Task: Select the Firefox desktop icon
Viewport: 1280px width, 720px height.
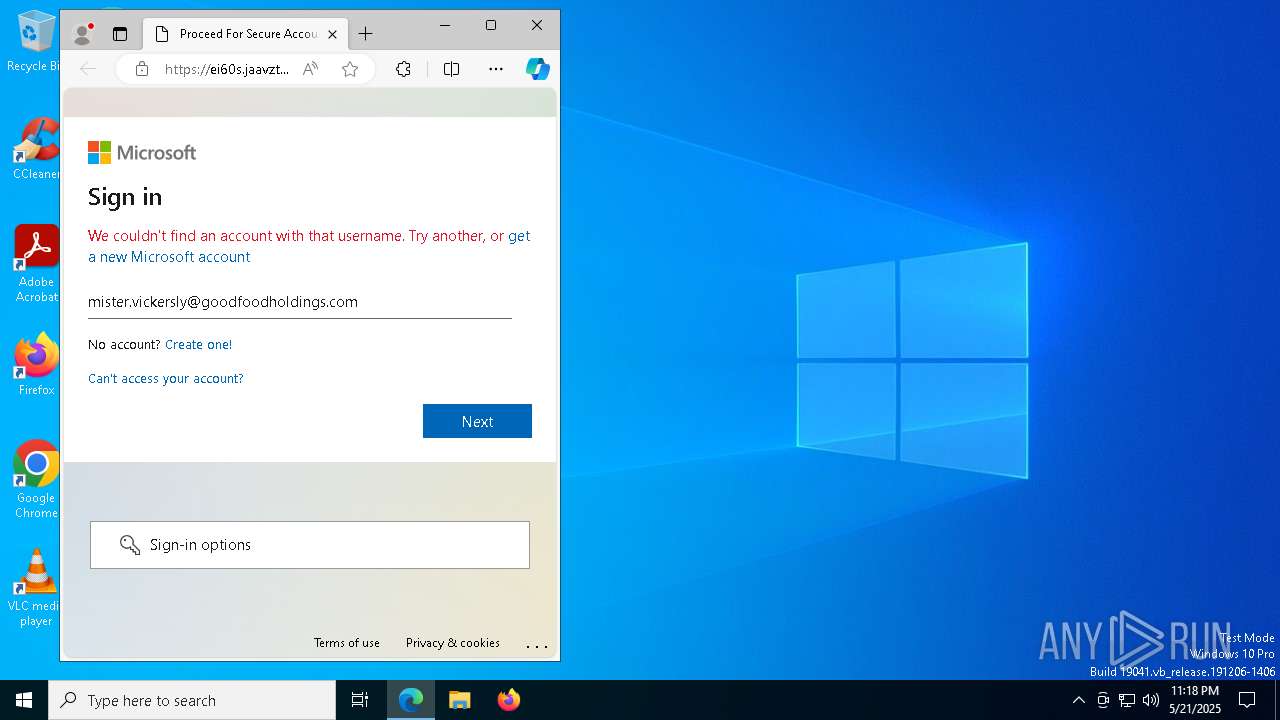Action: (x=36, y=366)
